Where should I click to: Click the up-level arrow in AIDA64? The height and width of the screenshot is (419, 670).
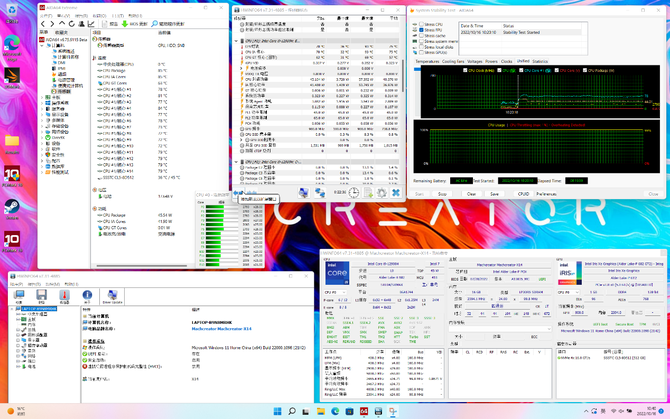[62, 24]
